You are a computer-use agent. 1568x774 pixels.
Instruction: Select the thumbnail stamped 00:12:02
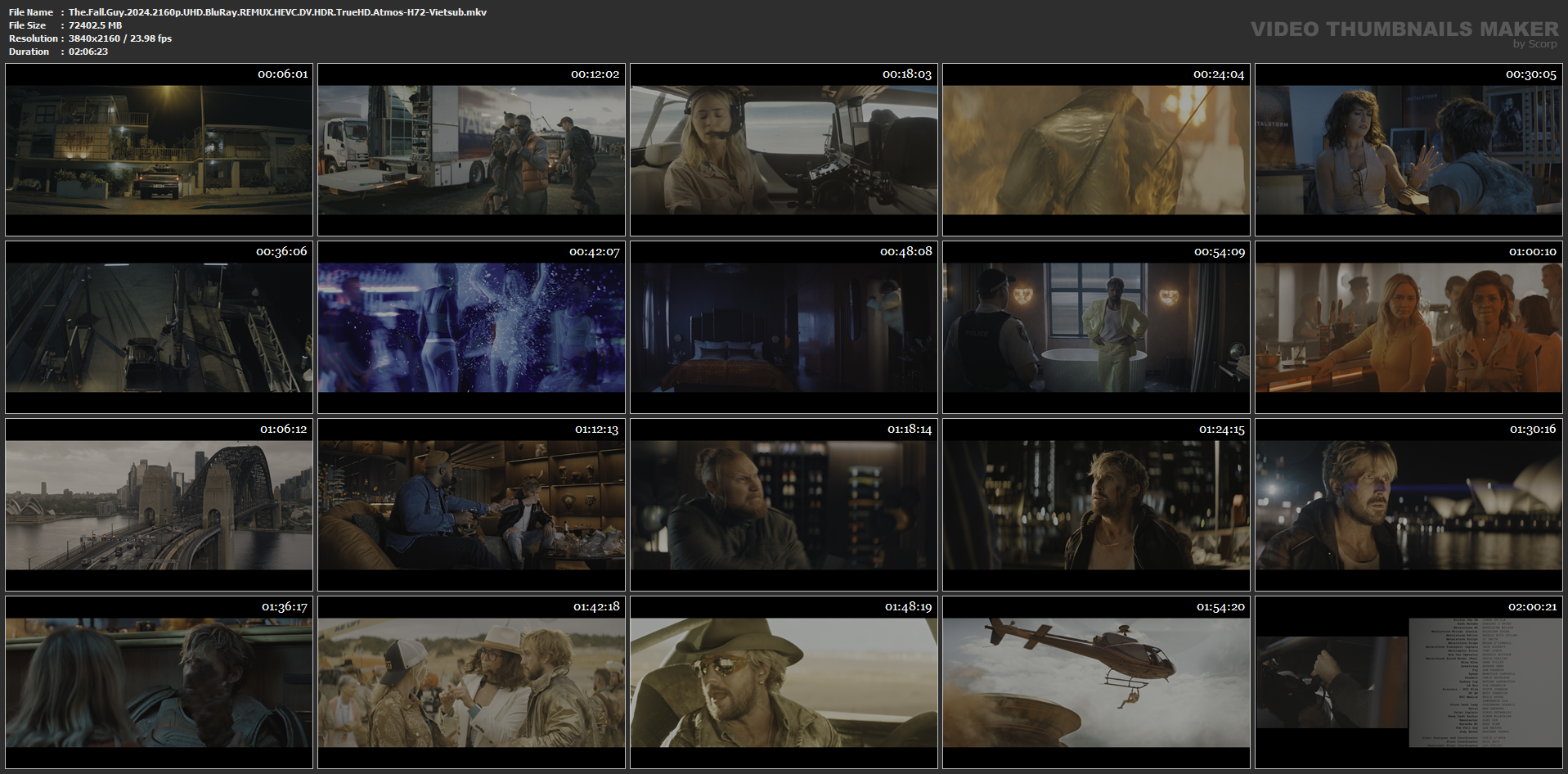pyautogui.click(x=471, y=150)
